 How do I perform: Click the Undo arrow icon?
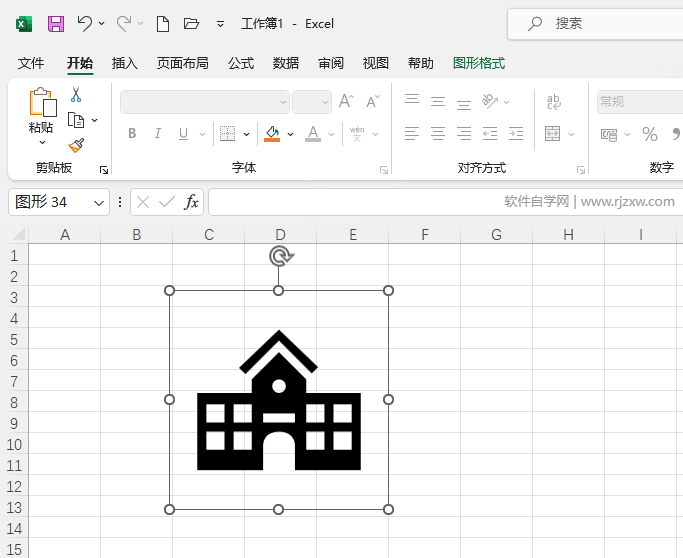pyautogui.click(x=85, y=24)
